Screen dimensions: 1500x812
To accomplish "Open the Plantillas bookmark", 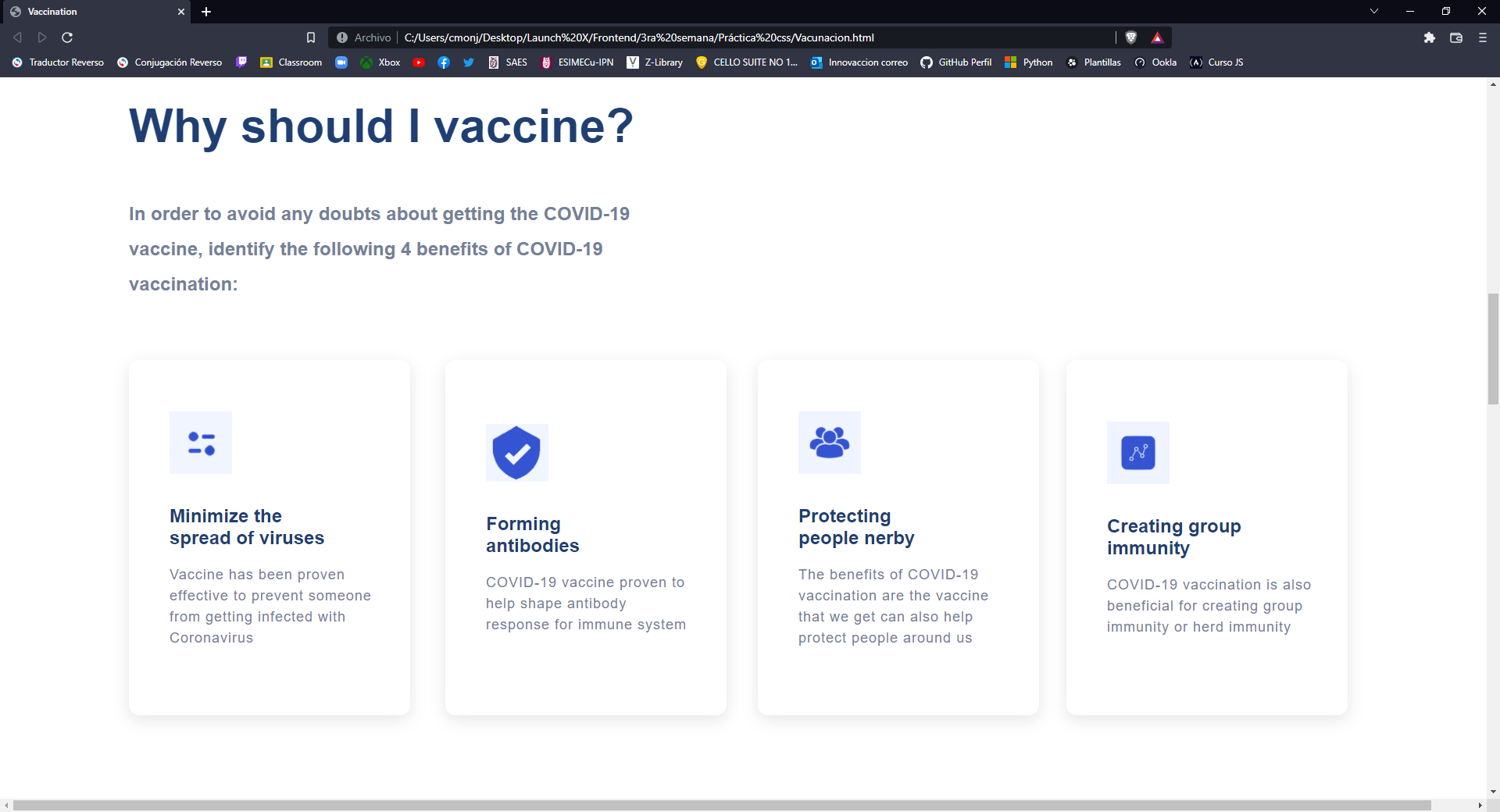I will point(1094,62).
